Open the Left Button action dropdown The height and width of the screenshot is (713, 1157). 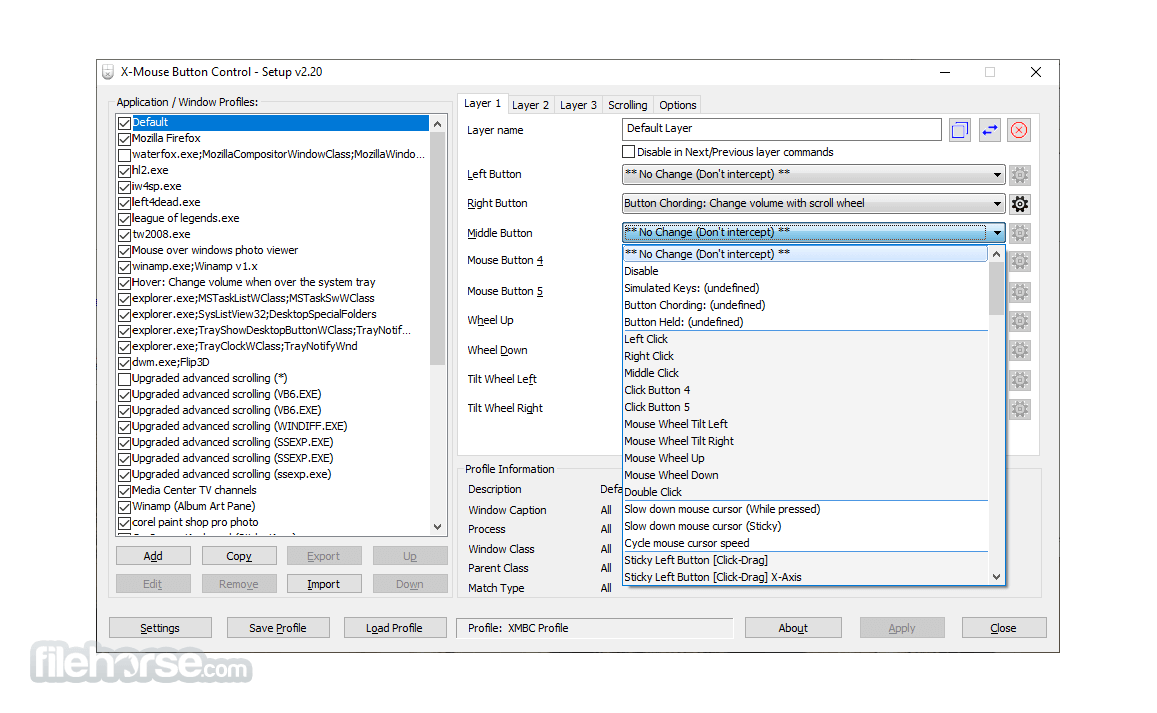click(813, 174)
